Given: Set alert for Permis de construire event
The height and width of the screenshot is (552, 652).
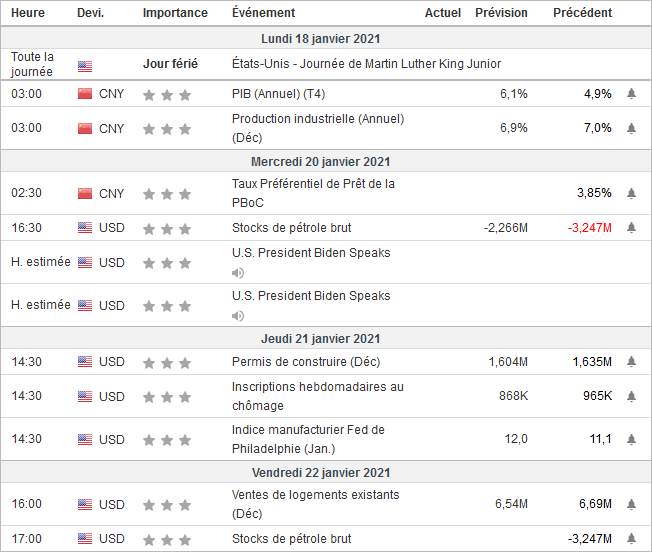Looking at the screenshot, I should pyautogui.click(x=631, y=362).
